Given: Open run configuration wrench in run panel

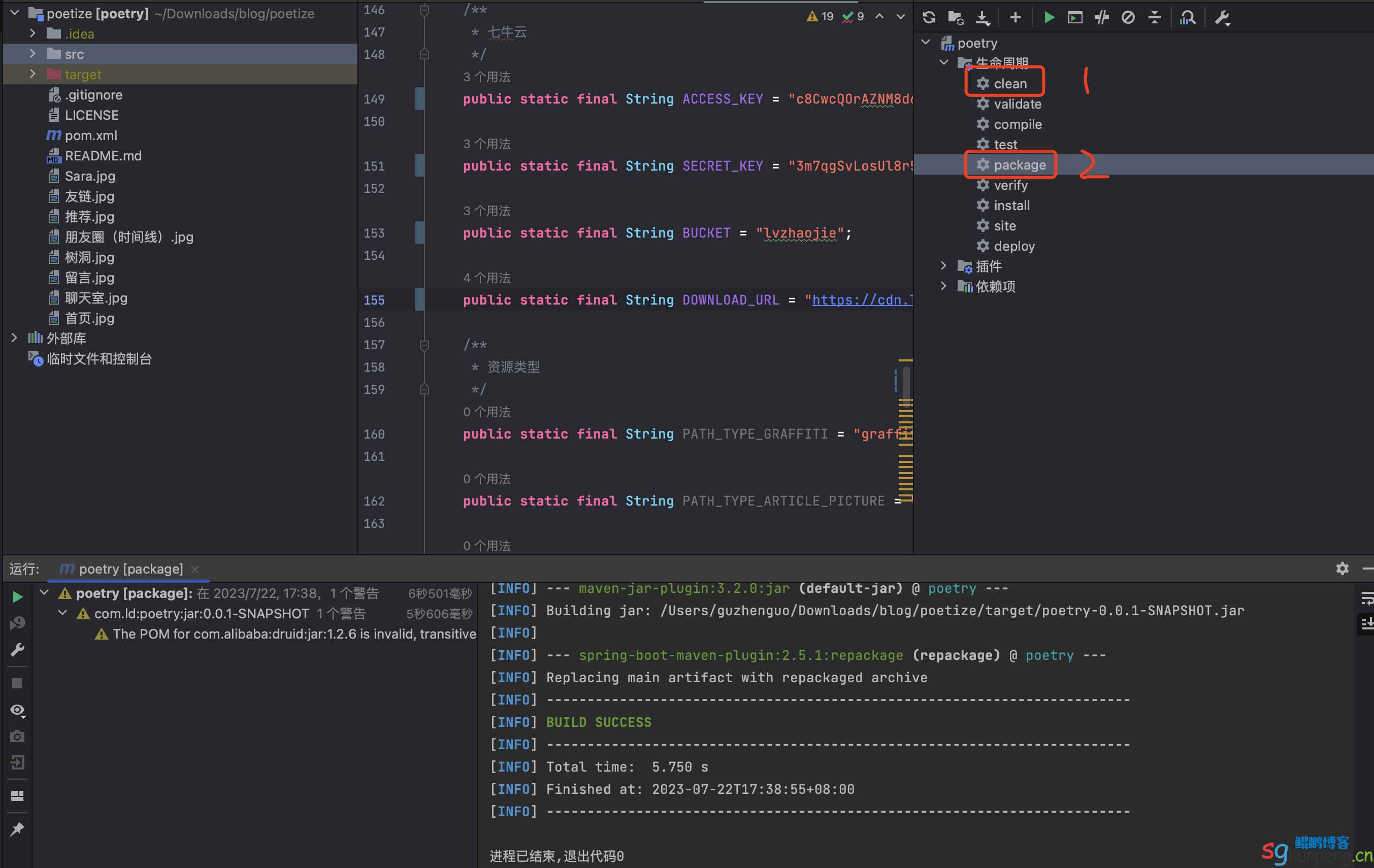Looking at the screenshot, I should click(x=17, y=650).
